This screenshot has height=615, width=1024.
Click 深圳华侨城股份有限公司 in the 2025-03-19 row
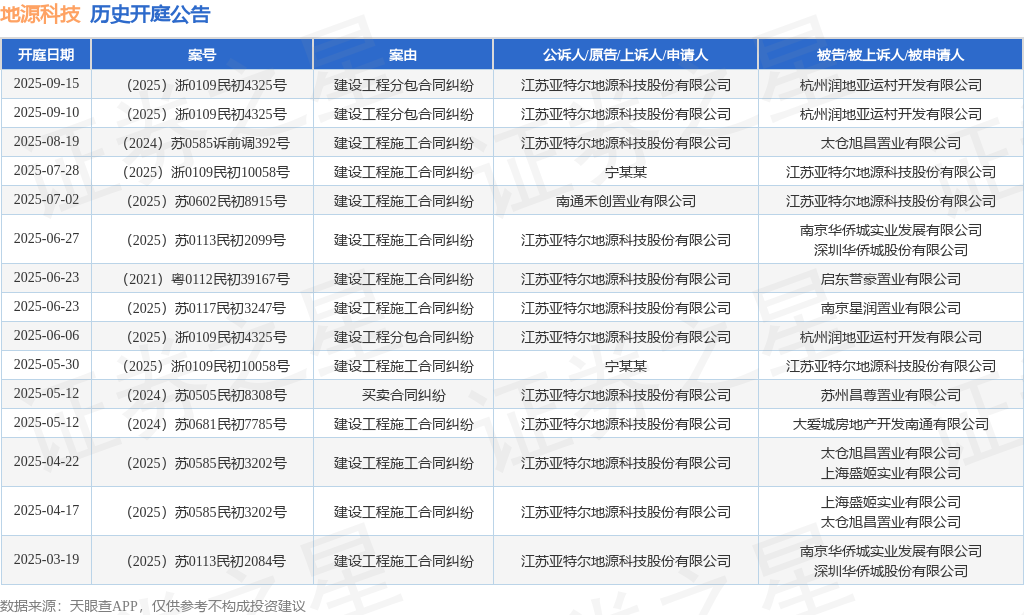[891, 571]
